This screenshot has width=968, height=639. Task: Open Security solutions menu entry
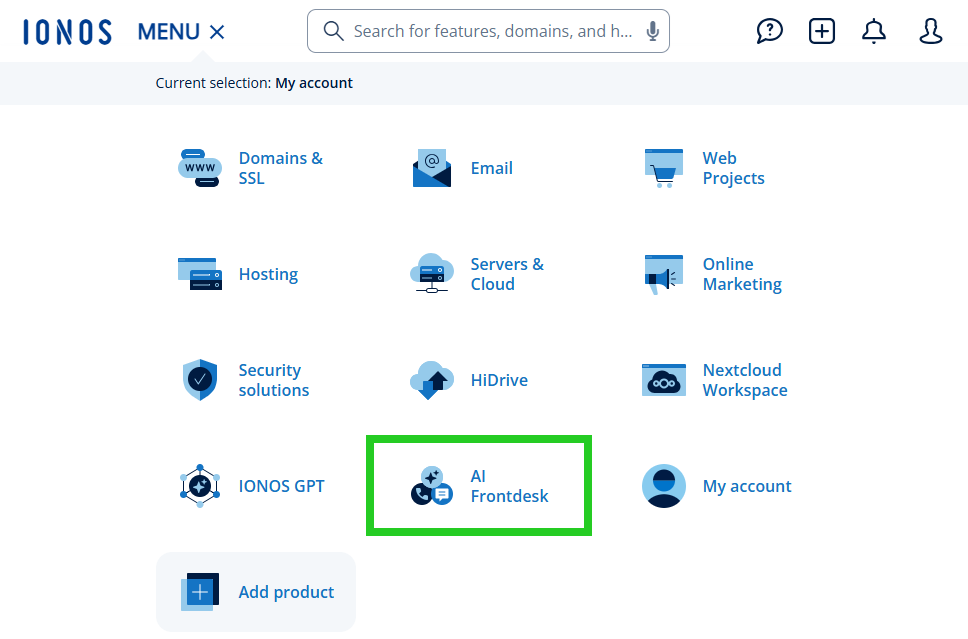(273, 380)
